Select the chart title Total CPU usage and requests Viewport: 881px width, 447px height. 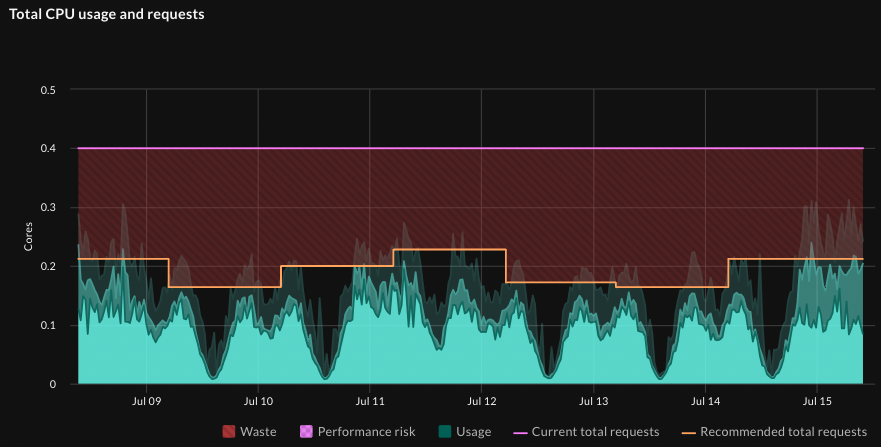pos(107,15)
